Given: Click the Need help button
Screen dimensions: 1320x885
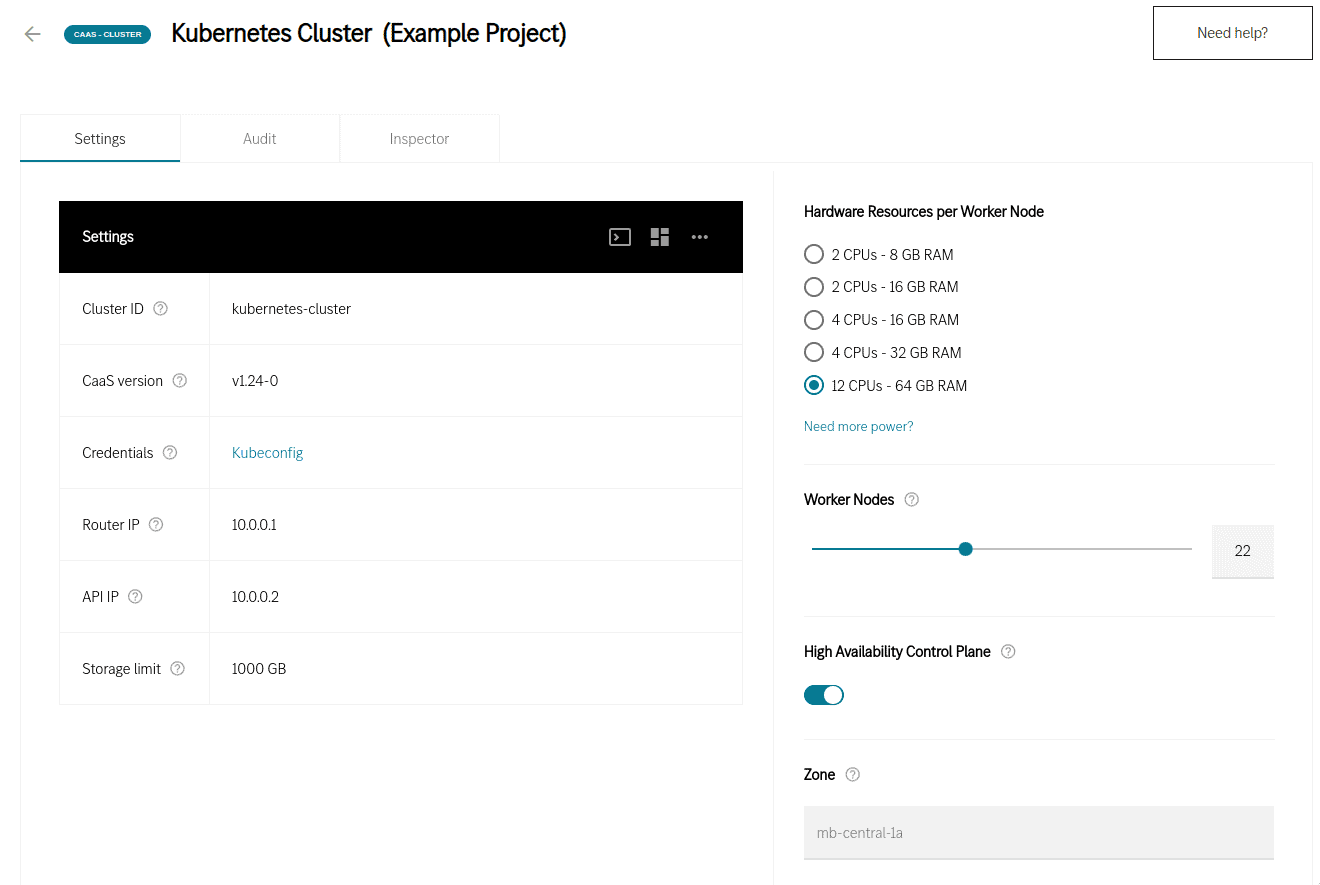Looking at the screenshot, I should click(x=1232, y=32).
